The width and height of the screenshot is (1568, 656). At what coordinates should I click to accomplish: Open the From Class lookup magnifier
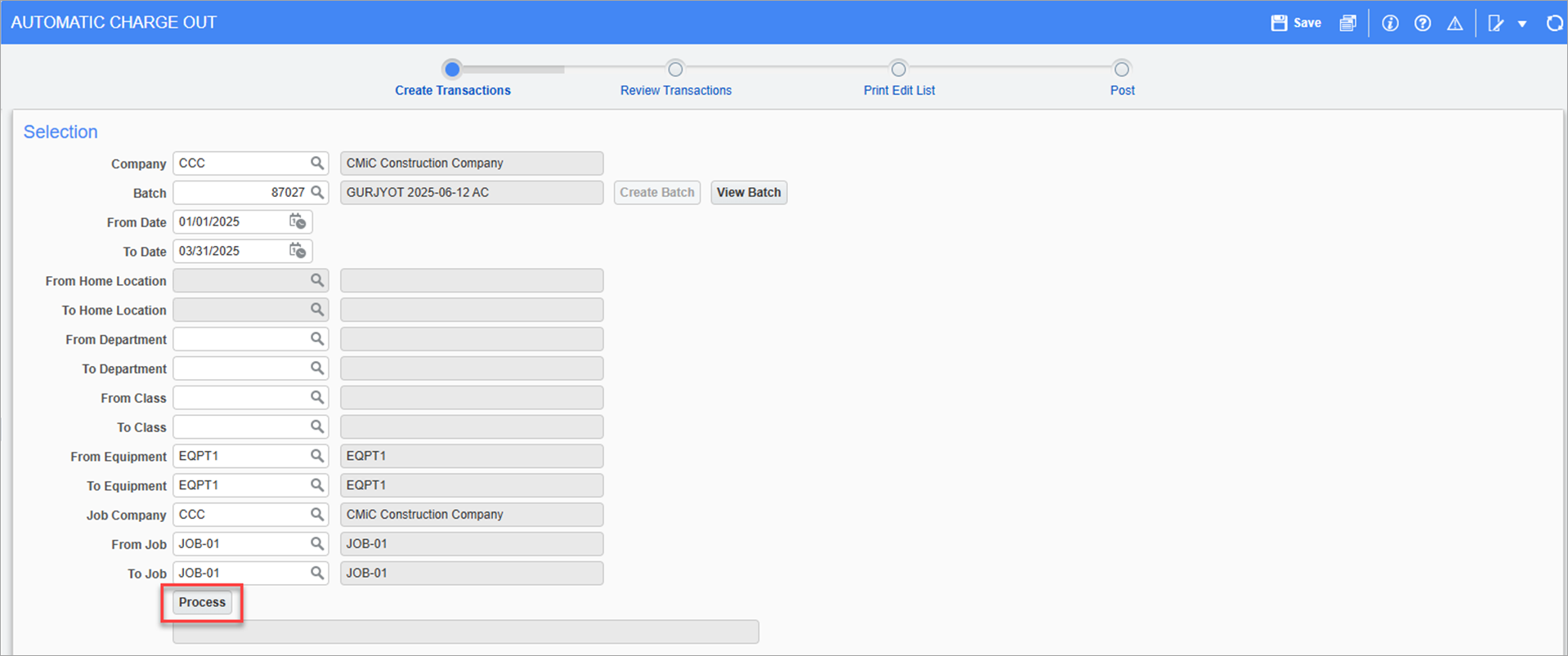coord(317,398)
